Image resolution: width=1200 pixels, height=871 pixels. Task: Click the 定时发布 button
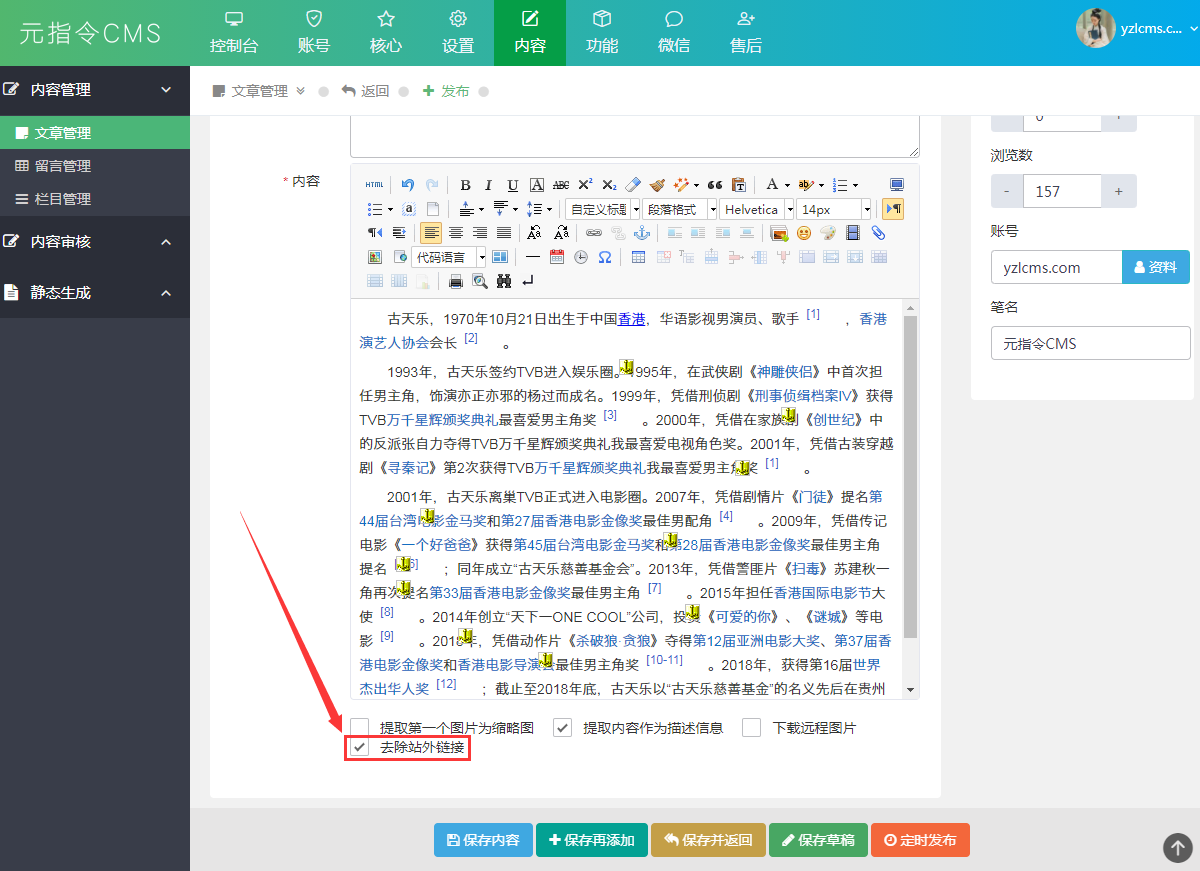[920, 840]
